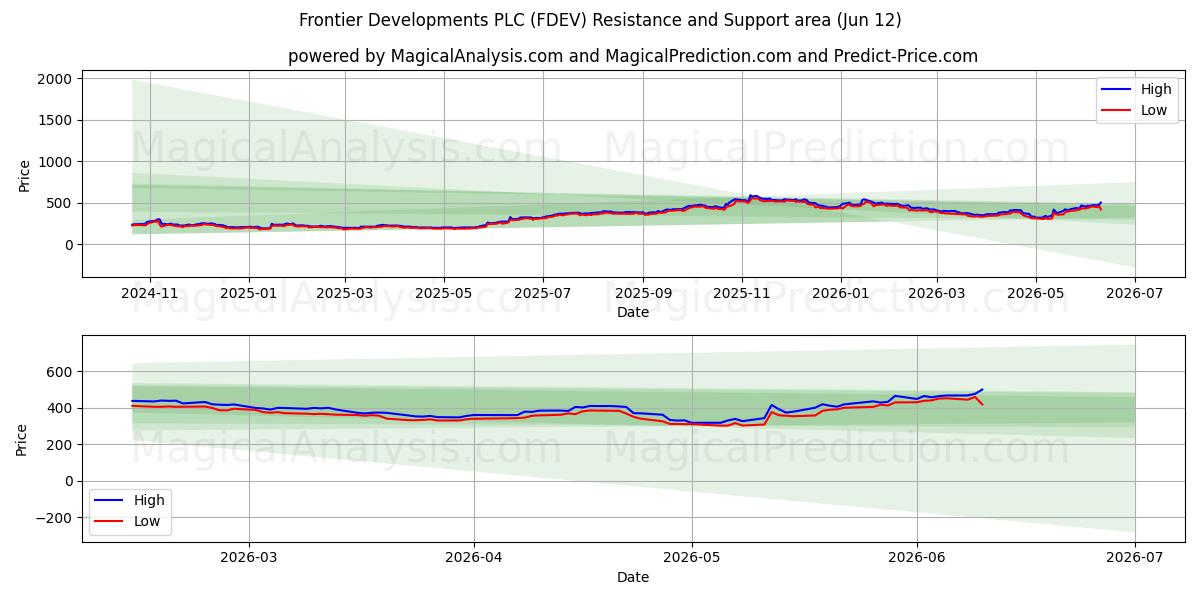Click the '−200' y-axis label on bottom chart

tap(56, 518)
